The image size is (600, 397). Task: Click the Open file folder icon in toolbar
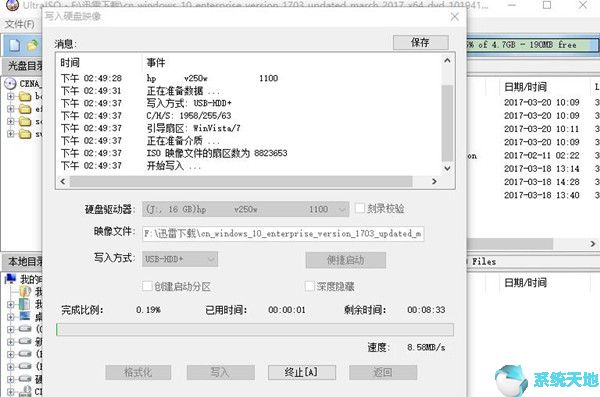tap(33, 45)
